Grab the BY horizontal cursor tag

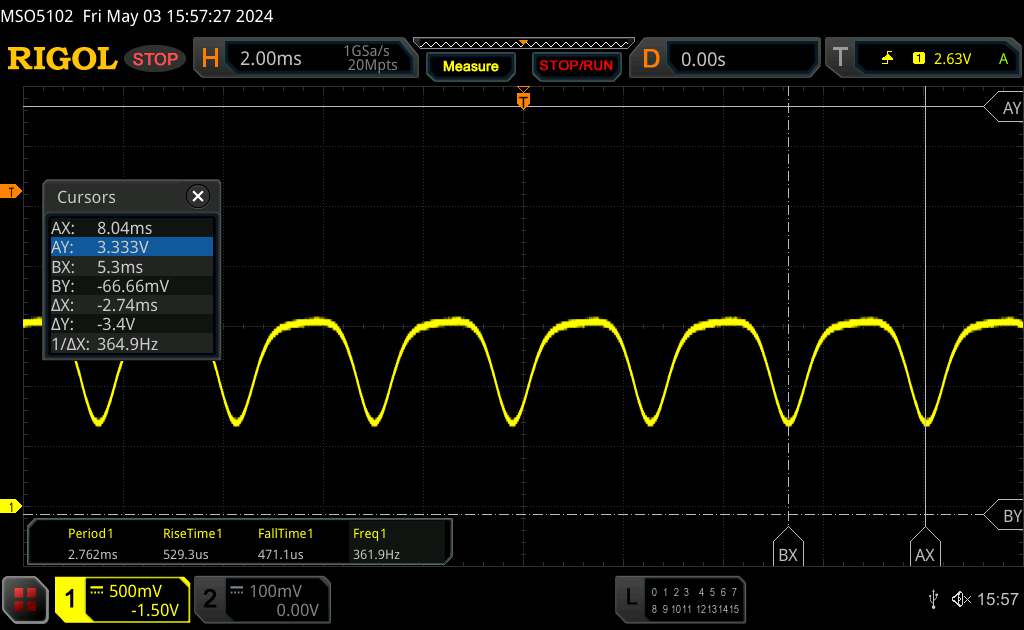1008,515
